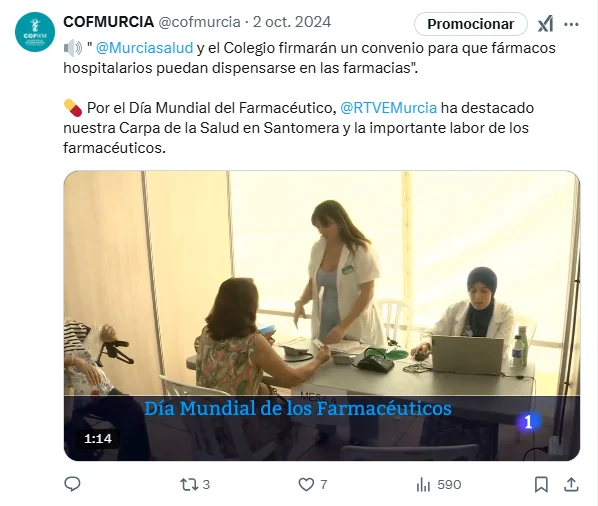This screenshot has height=506, width=598.
Task: Click the retweet count 3
Action: point(206,485)
